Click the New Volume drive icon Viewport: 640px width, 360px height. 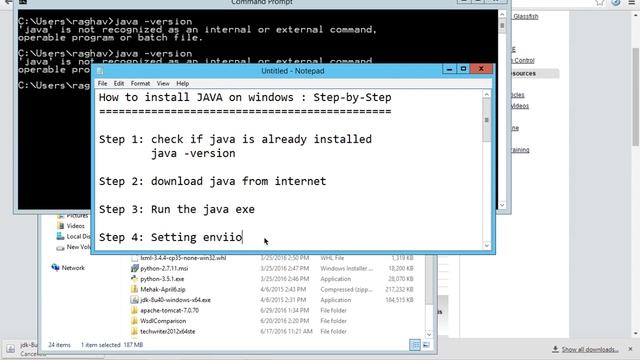[x=60, y=247]
